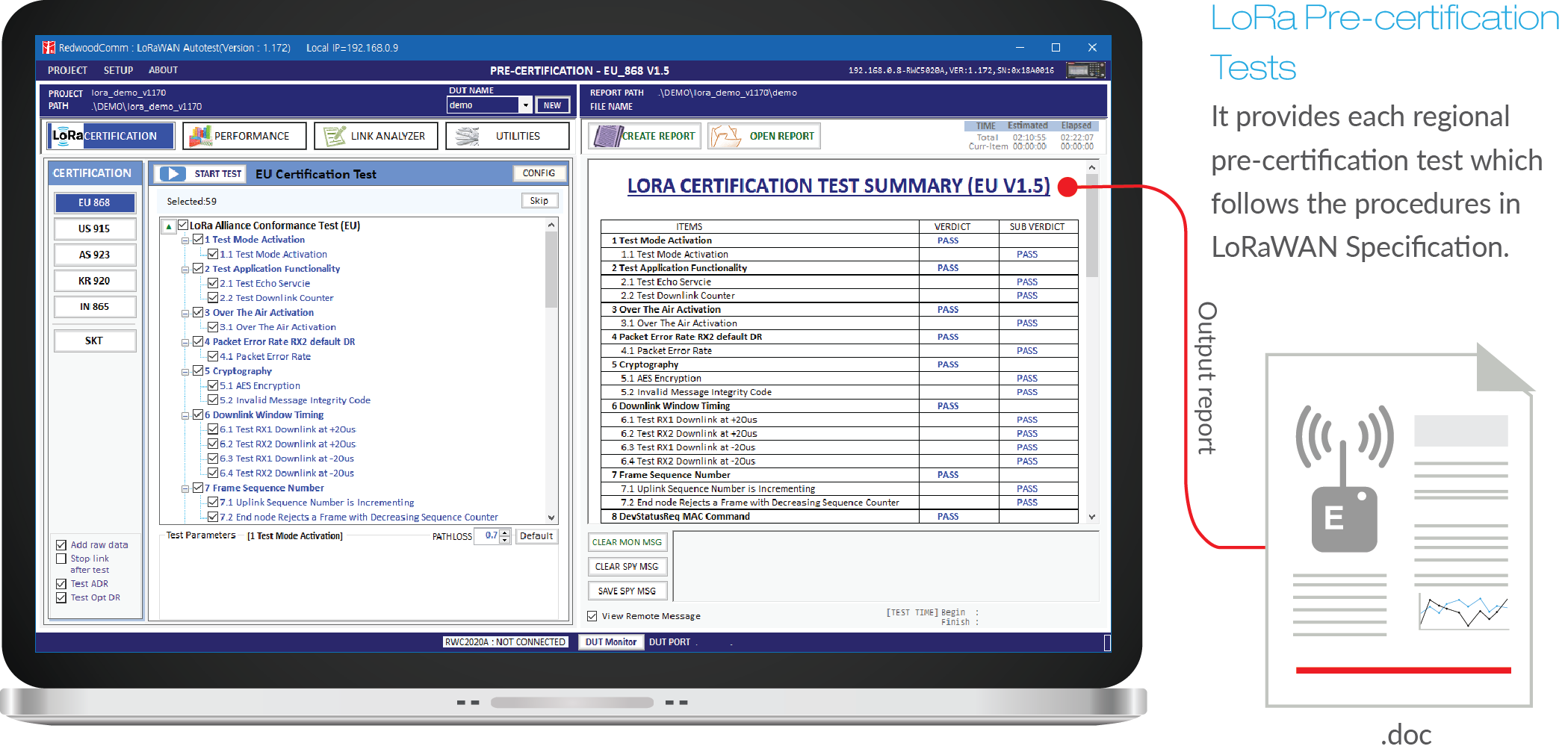Click the Open Report folder icon

click(x=725, y=136)
